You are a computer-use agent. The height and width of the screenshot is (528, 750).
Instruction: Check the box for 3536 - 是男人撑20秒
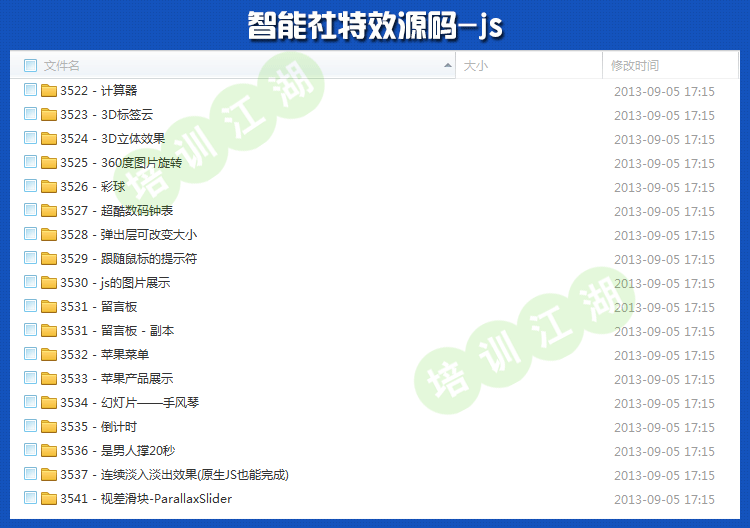coord(30,450)
